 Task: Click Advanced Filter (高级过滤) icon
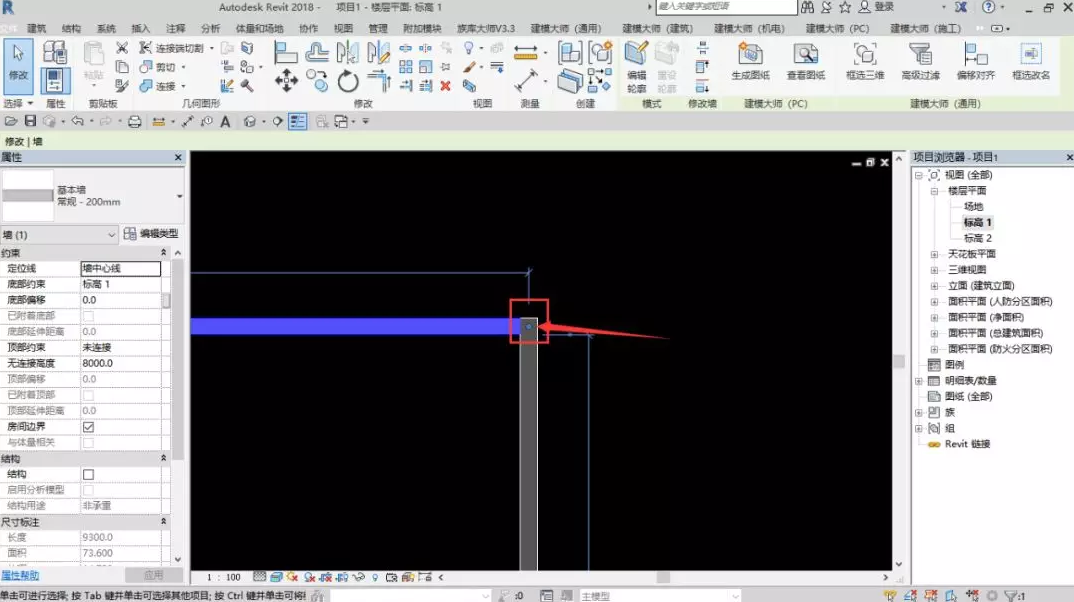coord(920,64)
